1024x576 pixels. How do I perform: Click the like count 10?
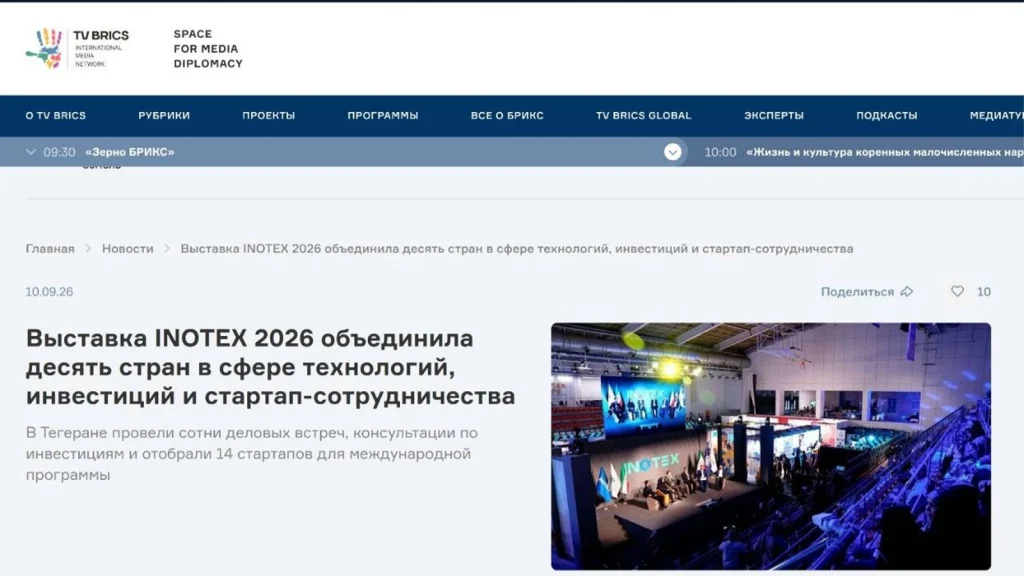[x=984, y=292]
